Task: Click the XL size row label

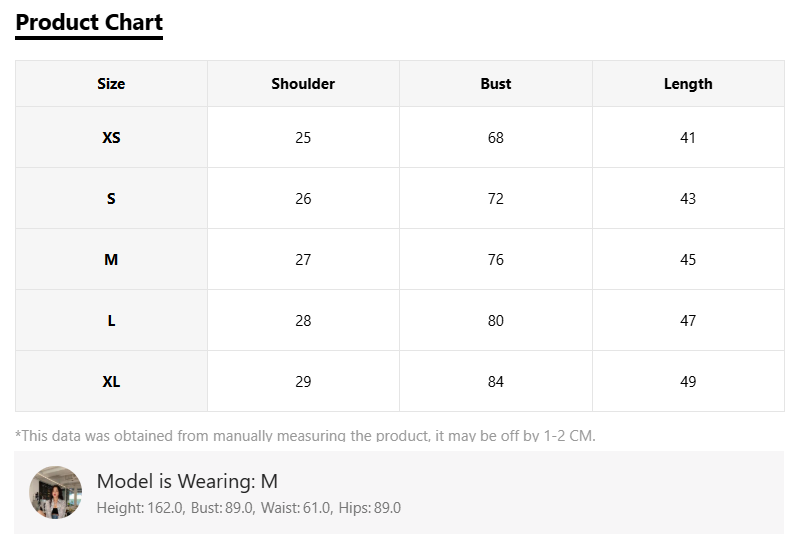Action: (111, 382)
